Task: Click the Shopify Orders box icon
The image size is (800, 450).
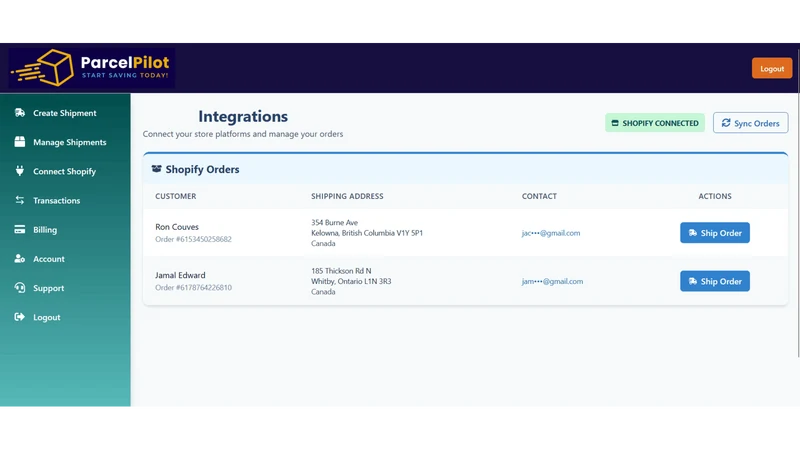Action: tap(157, 169)
